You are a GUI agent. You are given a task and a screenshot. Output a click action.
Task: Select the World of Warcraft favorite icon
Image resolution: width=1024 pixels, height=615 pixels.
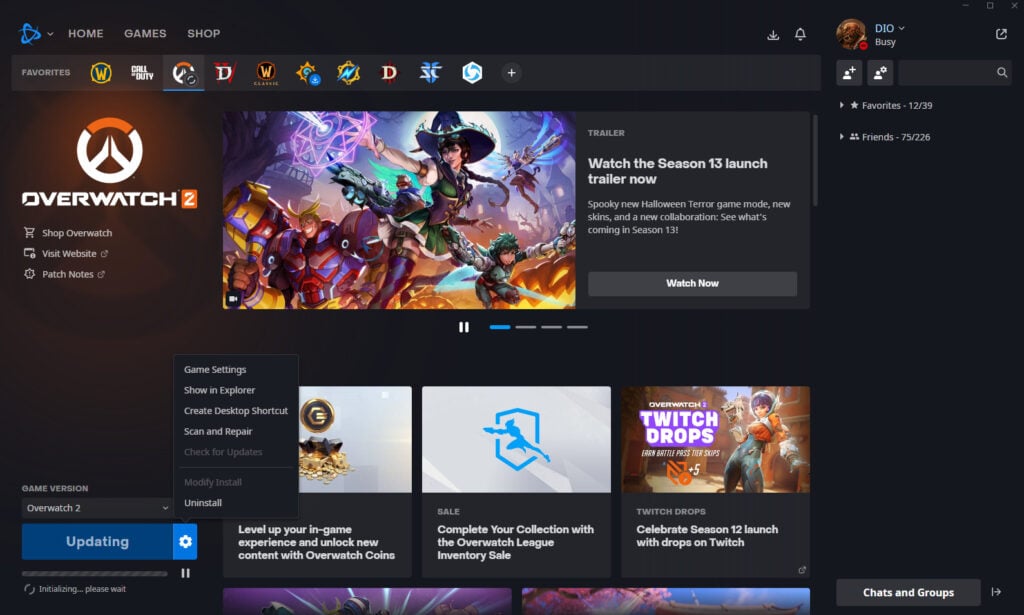point(100,72)
